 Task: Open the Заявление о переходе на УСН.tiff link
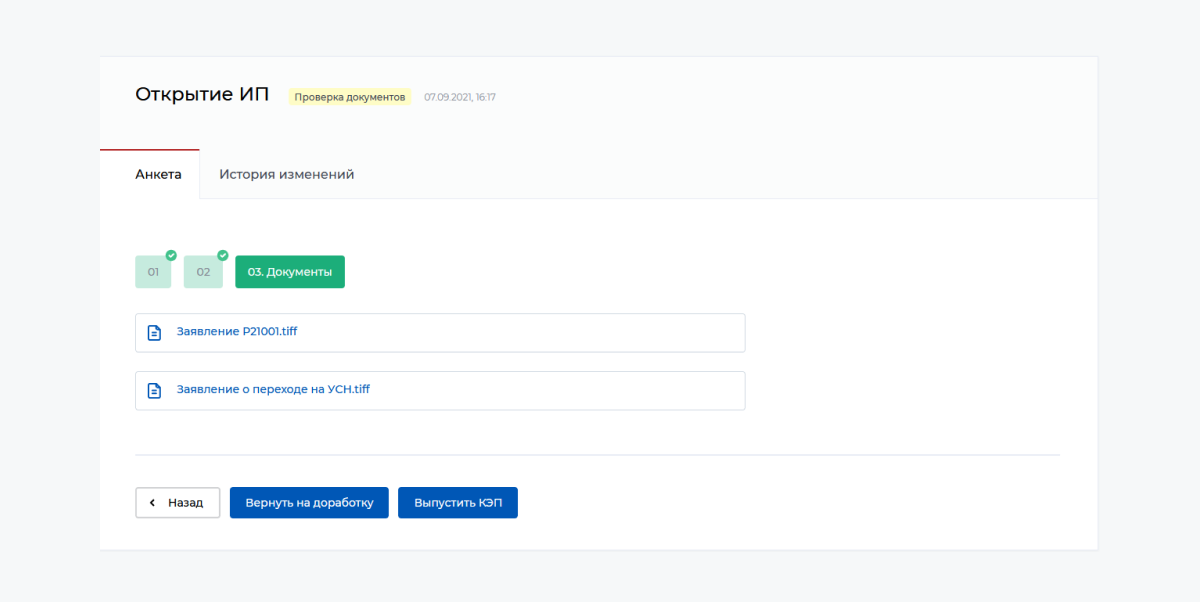273,390
